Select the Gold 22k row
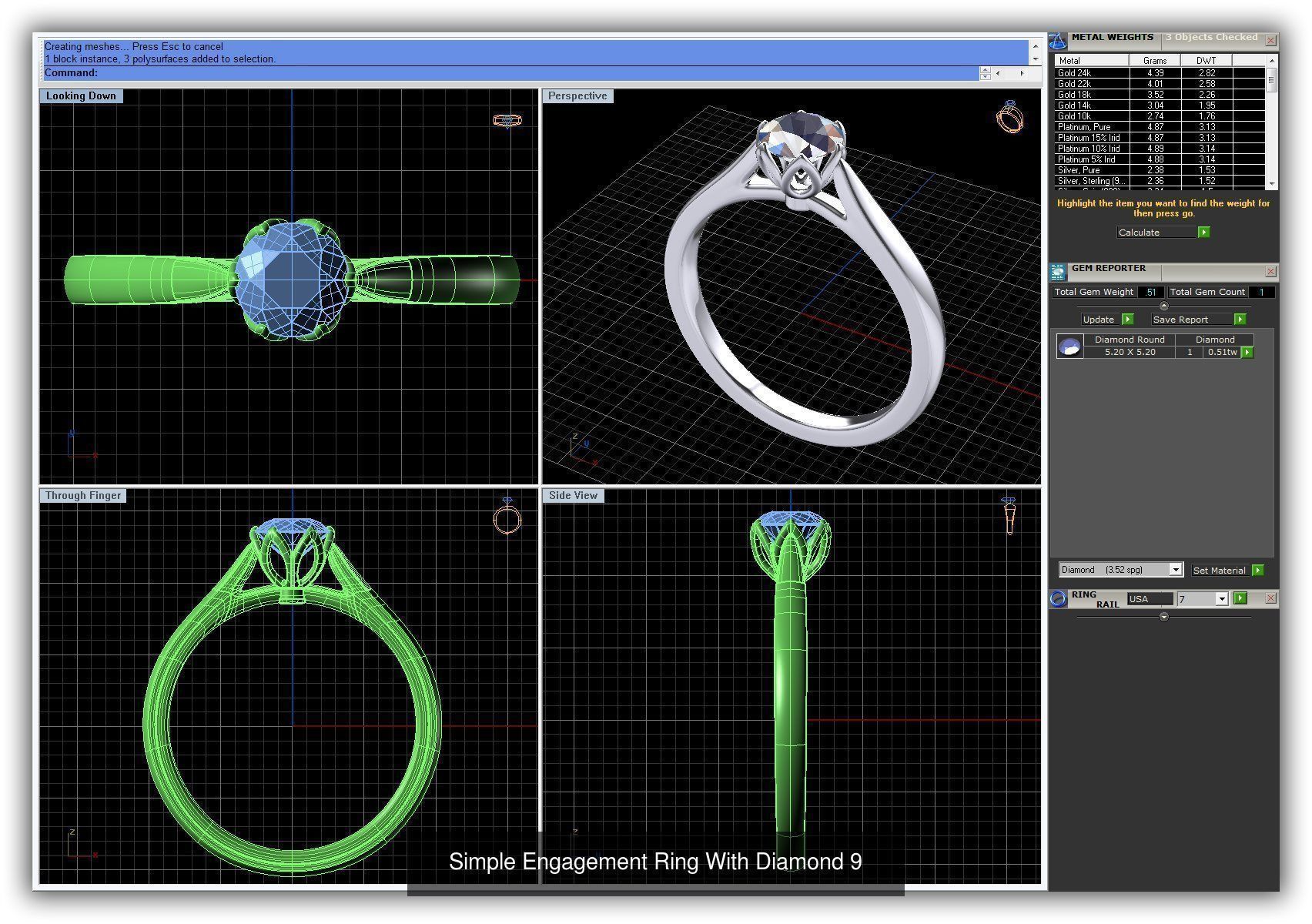This screenshot has height=924, width=1312. (1160, 84)
